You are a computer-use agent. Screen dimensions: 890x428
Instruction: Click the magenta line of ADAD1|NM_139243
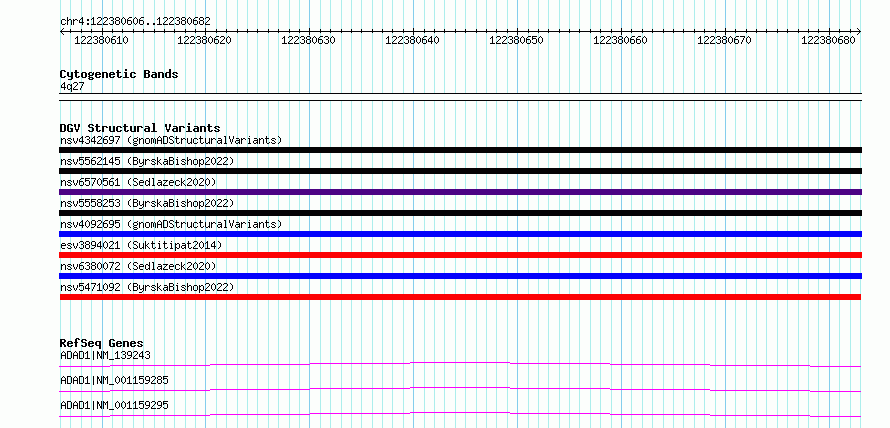pos(460,364)
